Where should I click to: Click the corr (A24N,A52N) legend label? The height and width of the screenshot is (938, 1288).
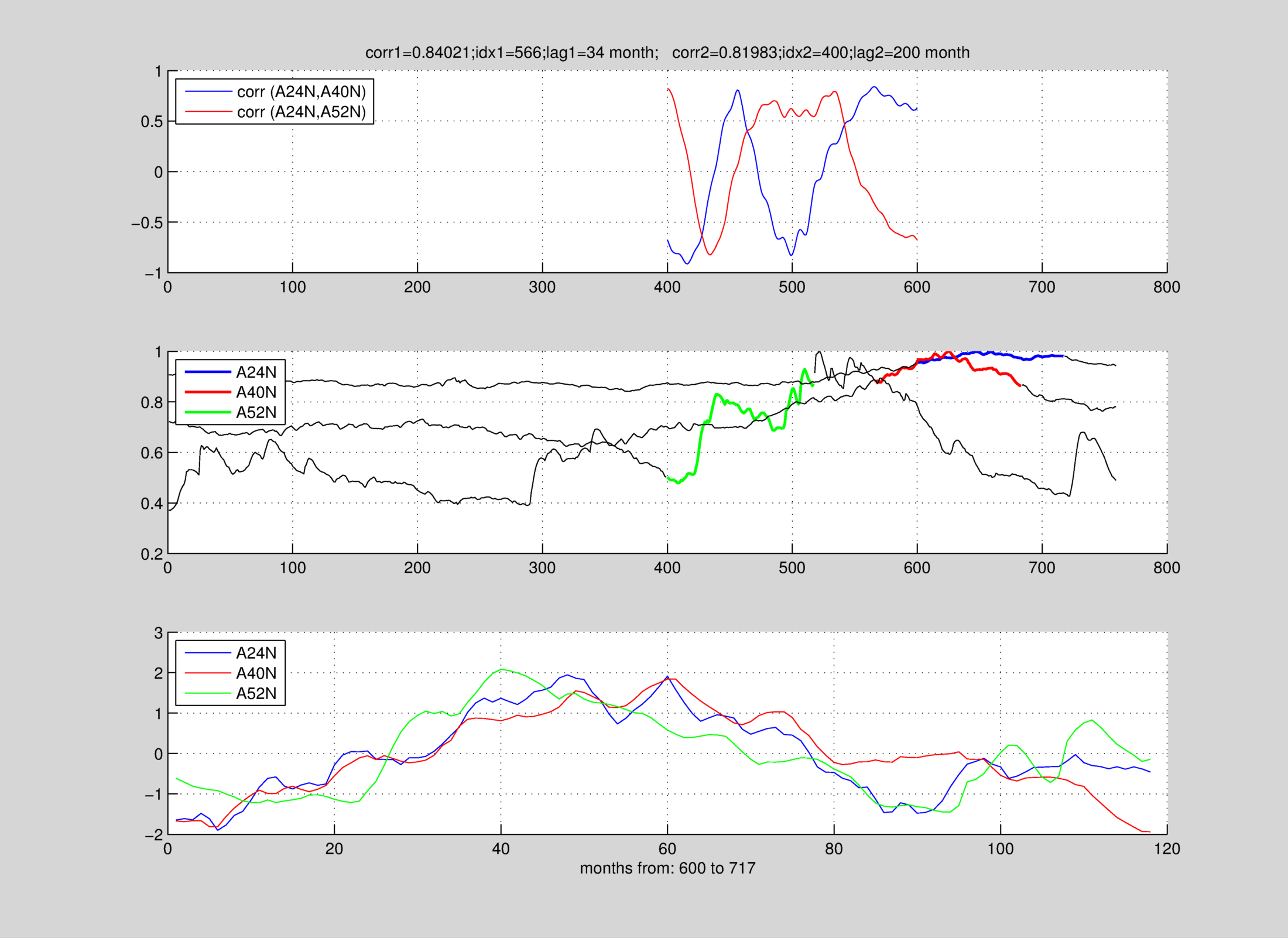click(x=301, y=112)
